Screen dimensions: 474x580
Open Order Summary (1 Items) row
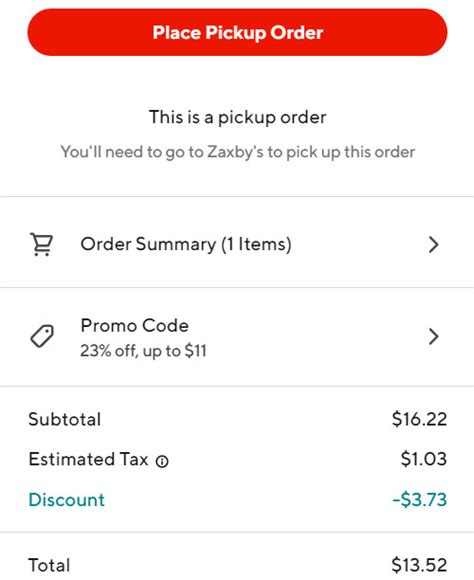point(237,243)
